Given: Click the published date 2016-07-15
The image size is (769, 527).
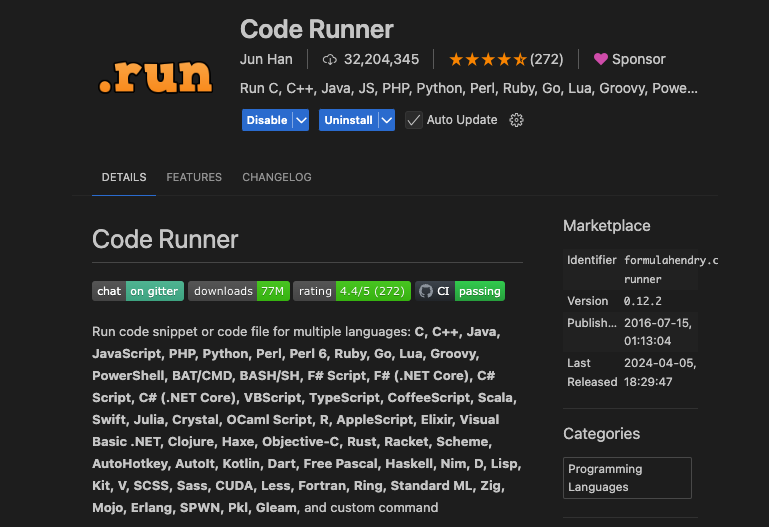Looking at the screenshot, I should click(x=658, y=332).
